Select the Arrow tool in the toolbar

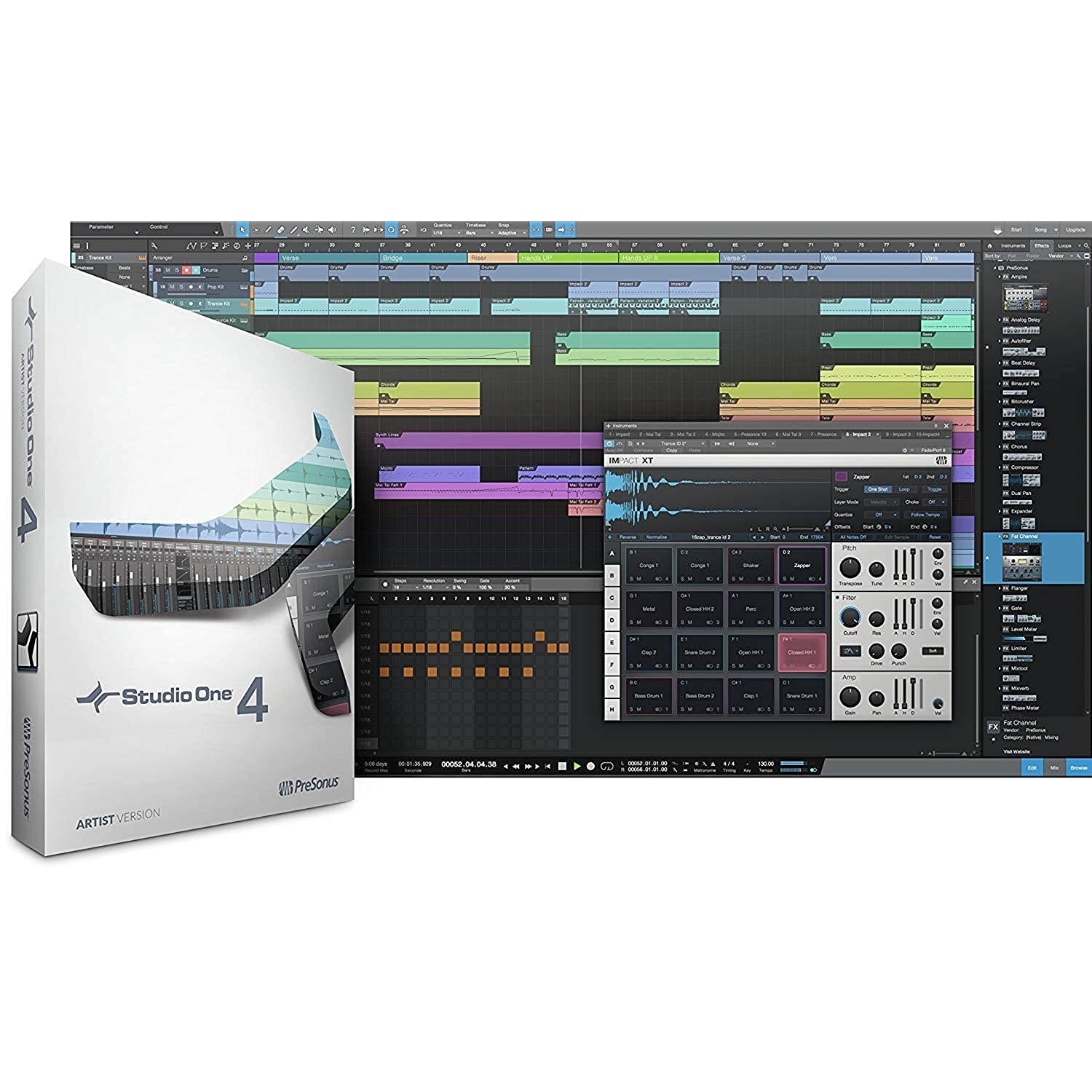[x=244, y=229]
